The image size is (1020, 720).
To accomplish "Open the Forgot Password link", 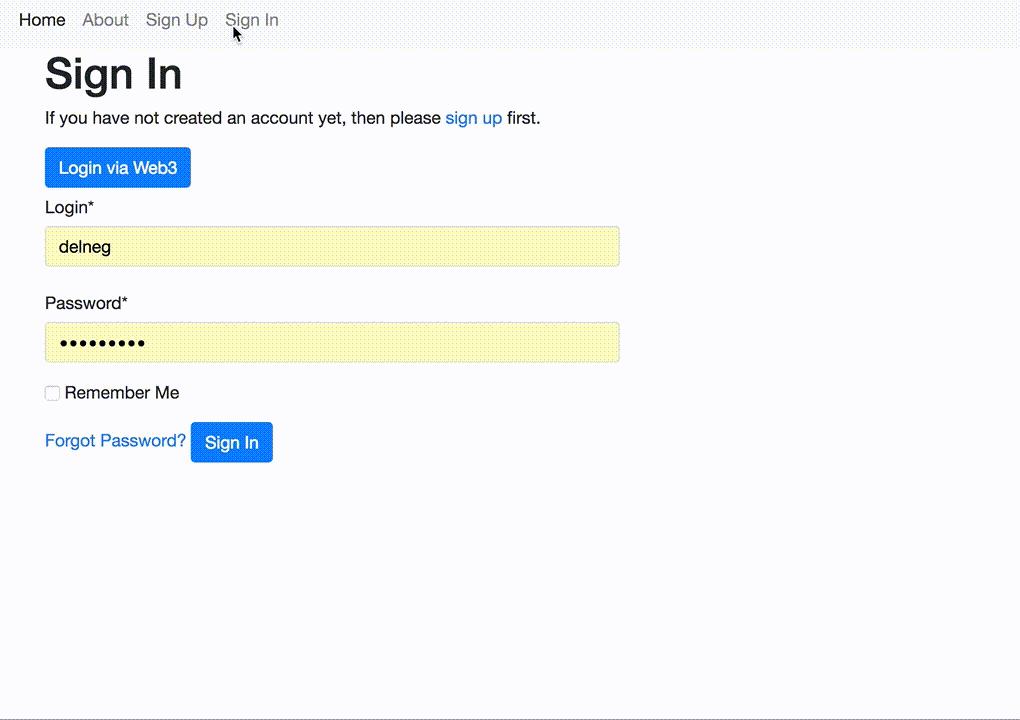I will pos(114,440).
